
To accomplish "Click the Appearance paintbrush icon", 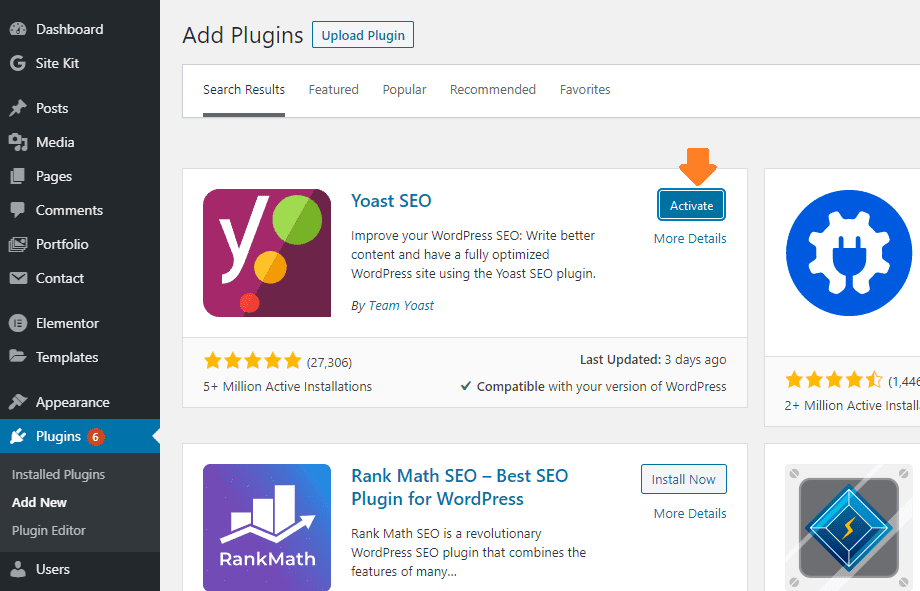I will click(17, 402).
